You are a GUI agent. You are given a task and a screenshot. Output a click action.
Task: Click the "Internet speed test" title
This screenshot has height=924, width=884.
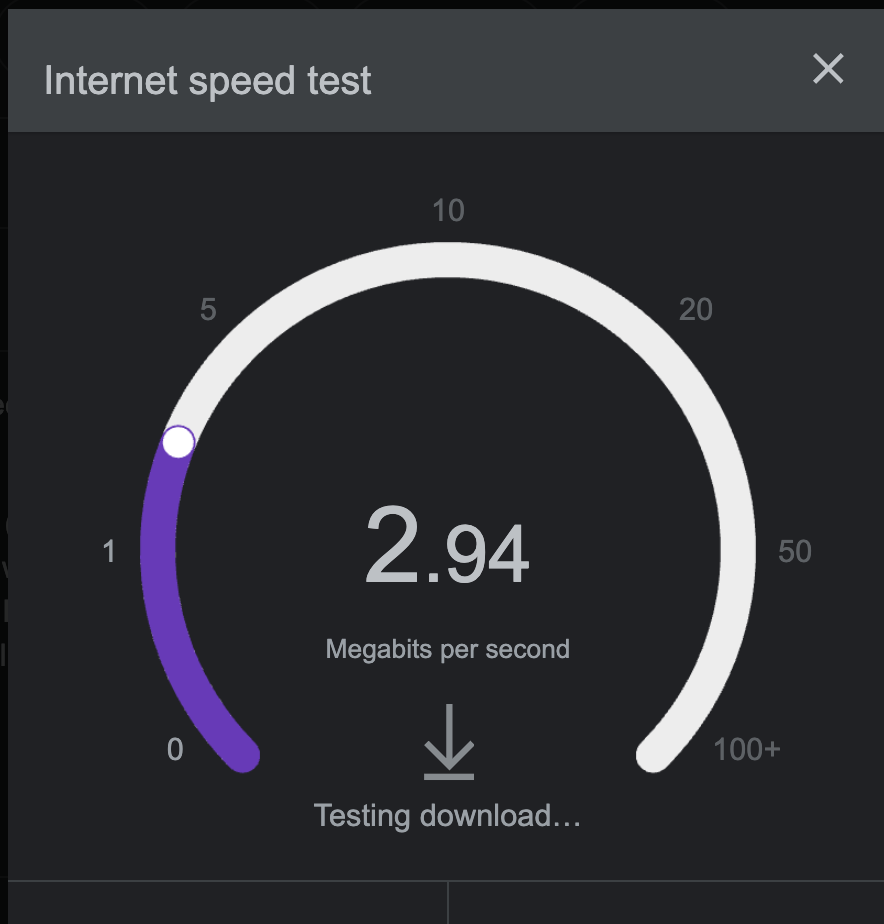[x=208, y=80]
